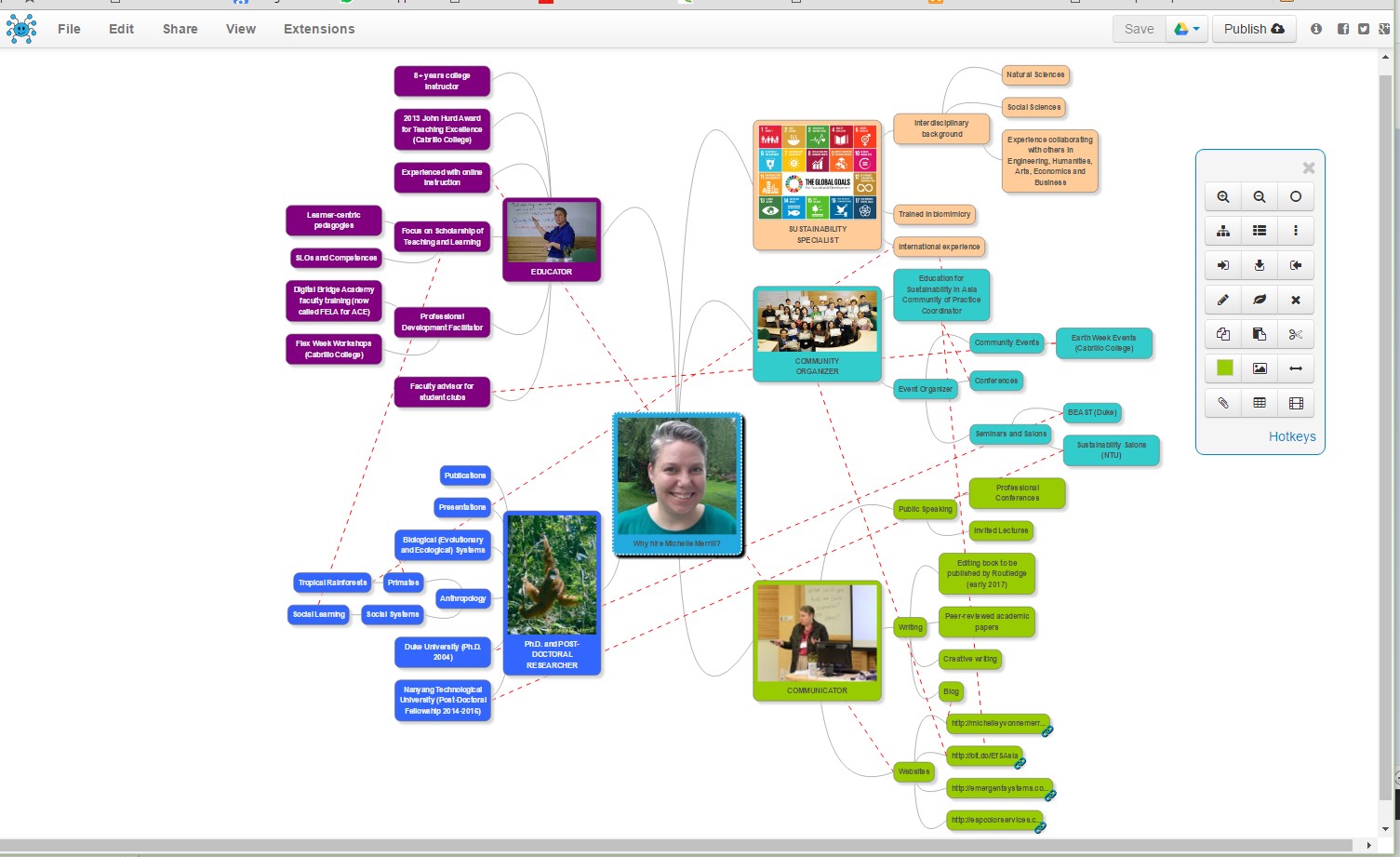Click the Save button
1400x857 pixels.
click(1139, 29)
